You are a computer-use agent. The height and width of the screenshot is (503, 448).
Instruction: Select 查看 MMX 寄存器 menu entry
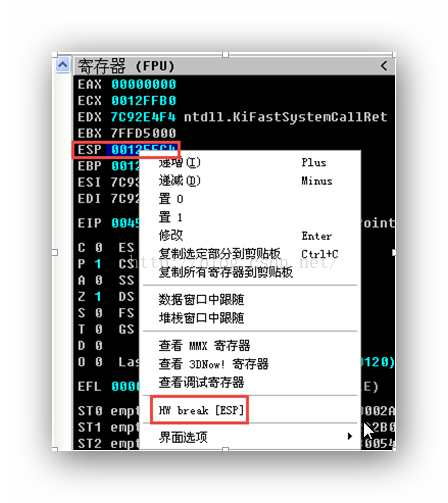[249, 346]
